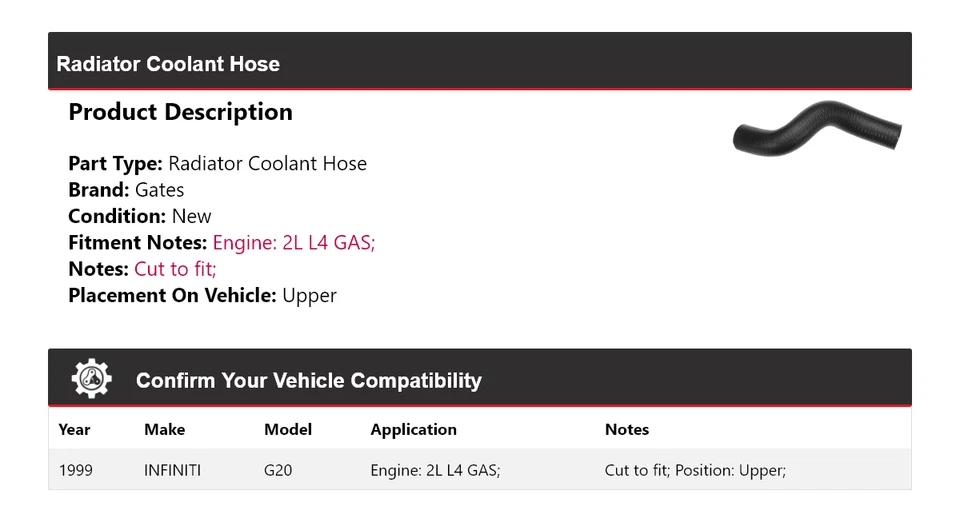
Task: Click the 'Confirm Your Vehicle Compatibility' heading
Action: [x=308, y=381]
